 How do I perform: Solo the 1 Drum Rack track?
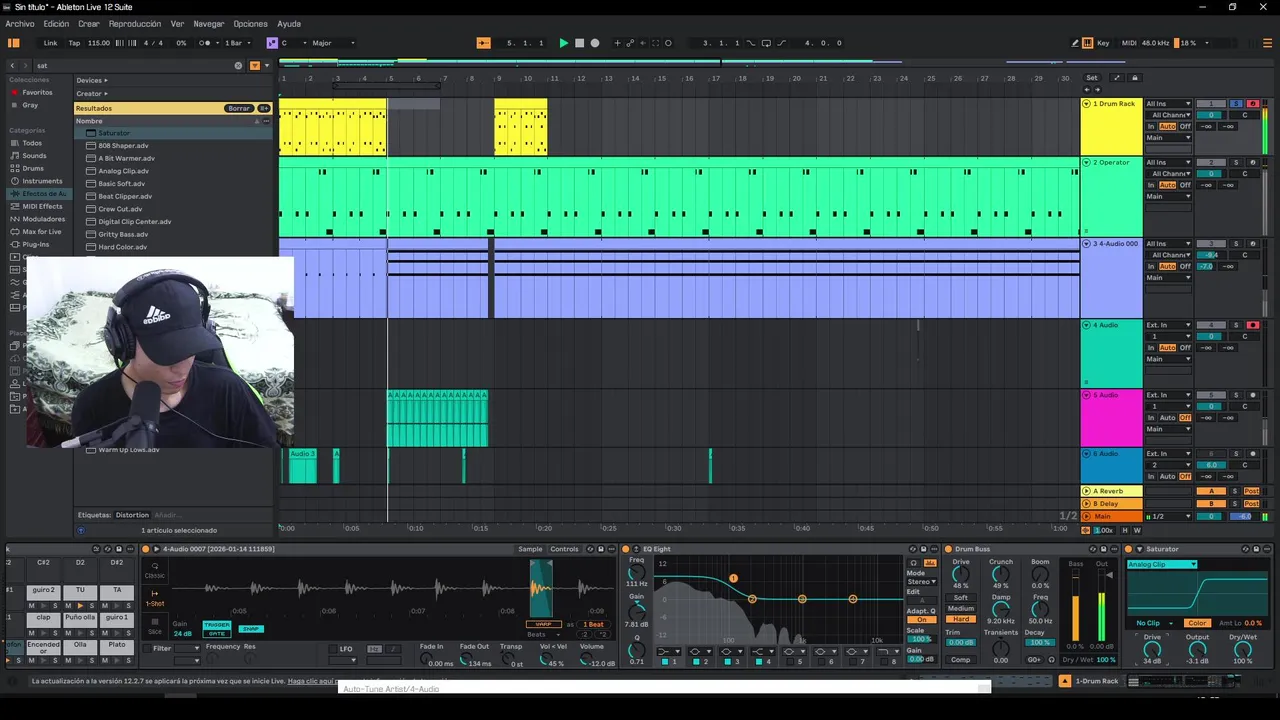coord(1236,104)
